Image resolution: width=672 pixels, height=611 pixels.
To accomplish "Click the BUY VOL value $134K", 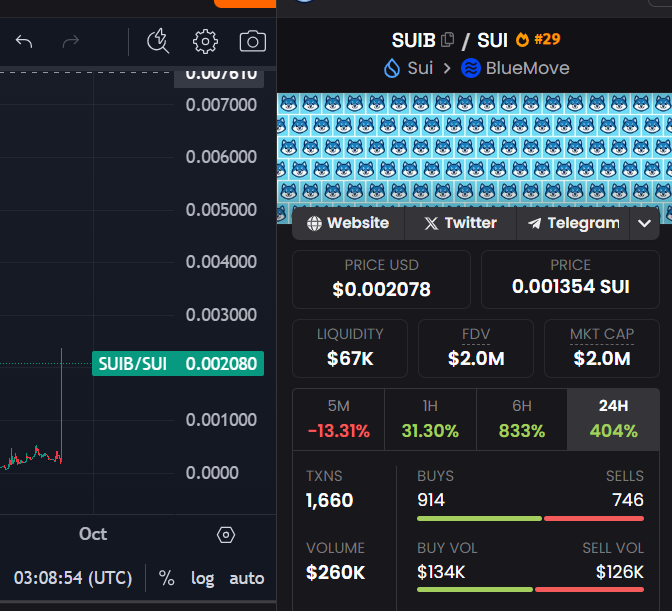I will point(441,572).
